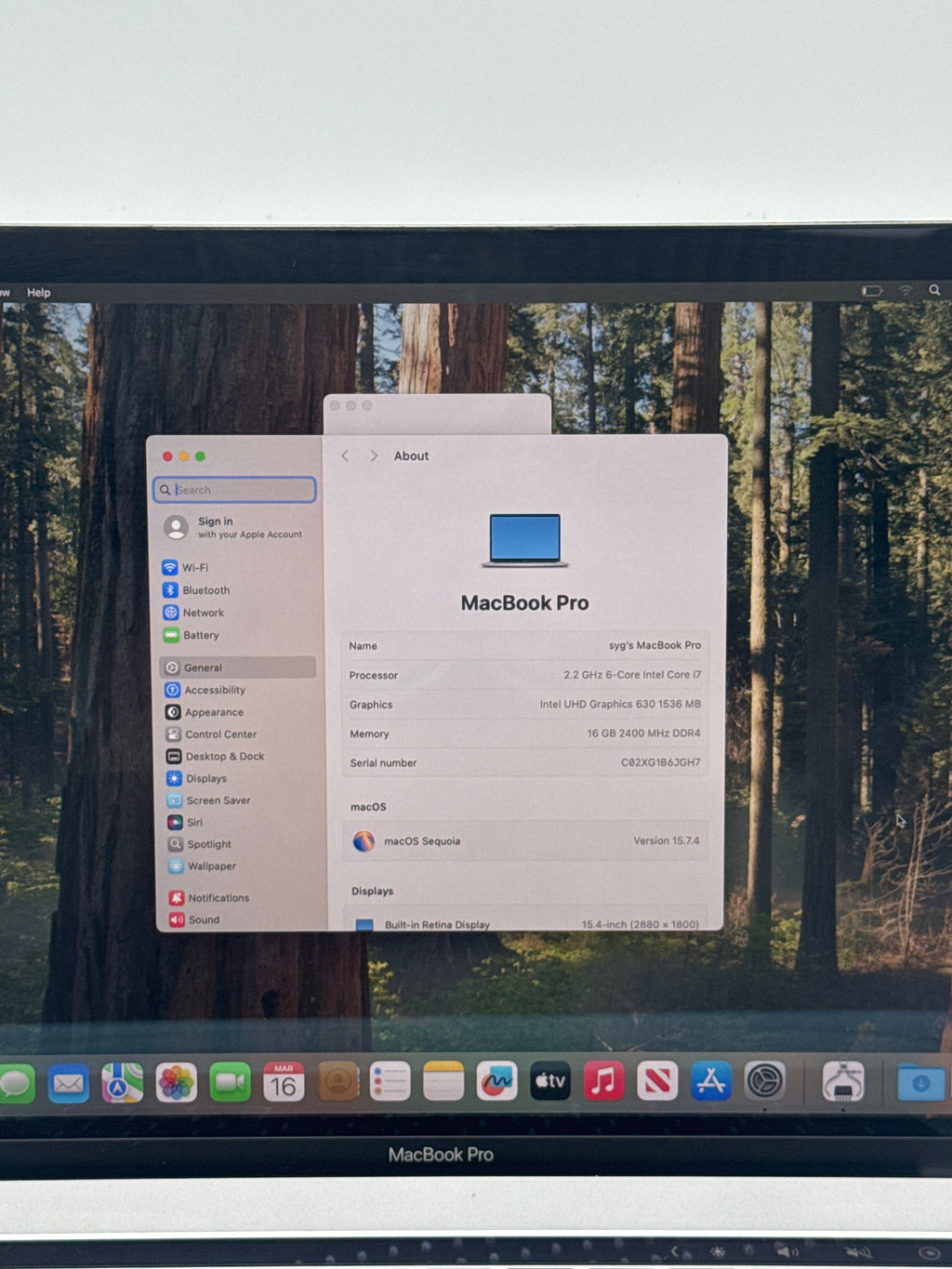952x1269 pixels.
Task: Open System Information icon in the Dock
Action: coord(843,1081)
